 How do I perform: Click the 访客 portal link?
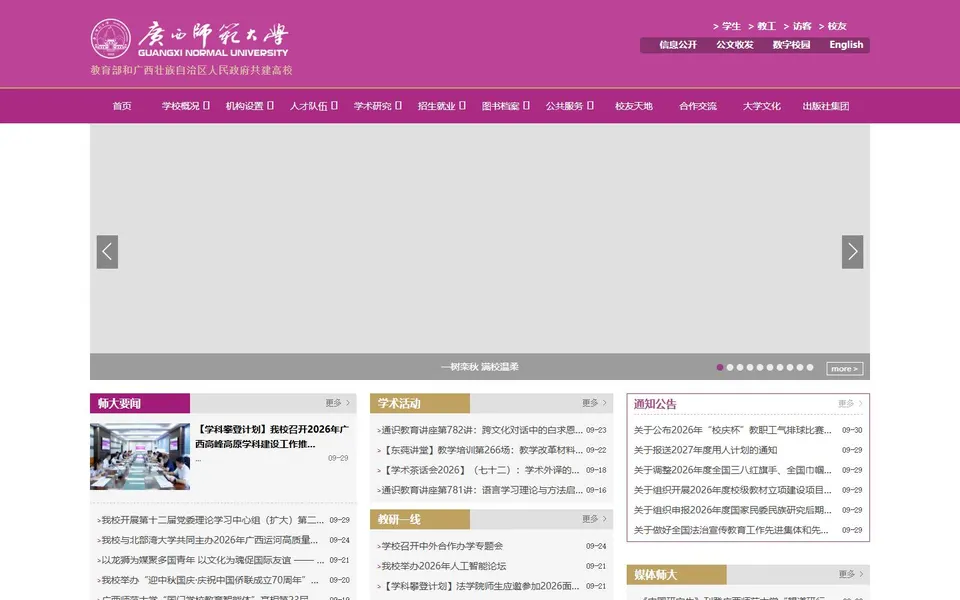point(797,26)
